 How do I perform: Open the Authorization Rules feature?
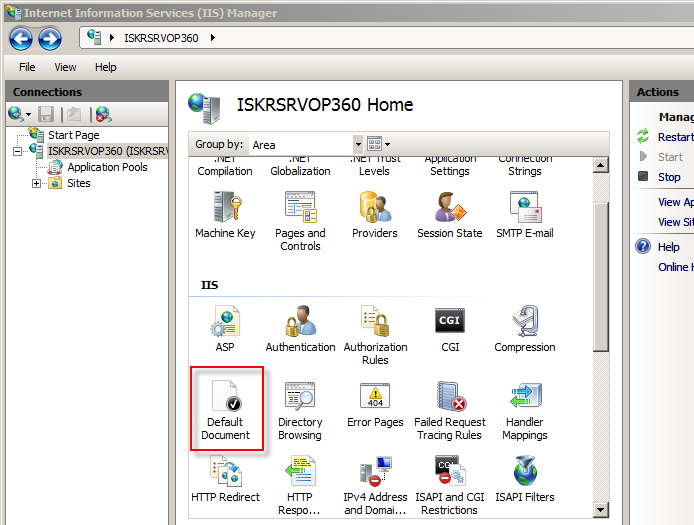(375, 335)
